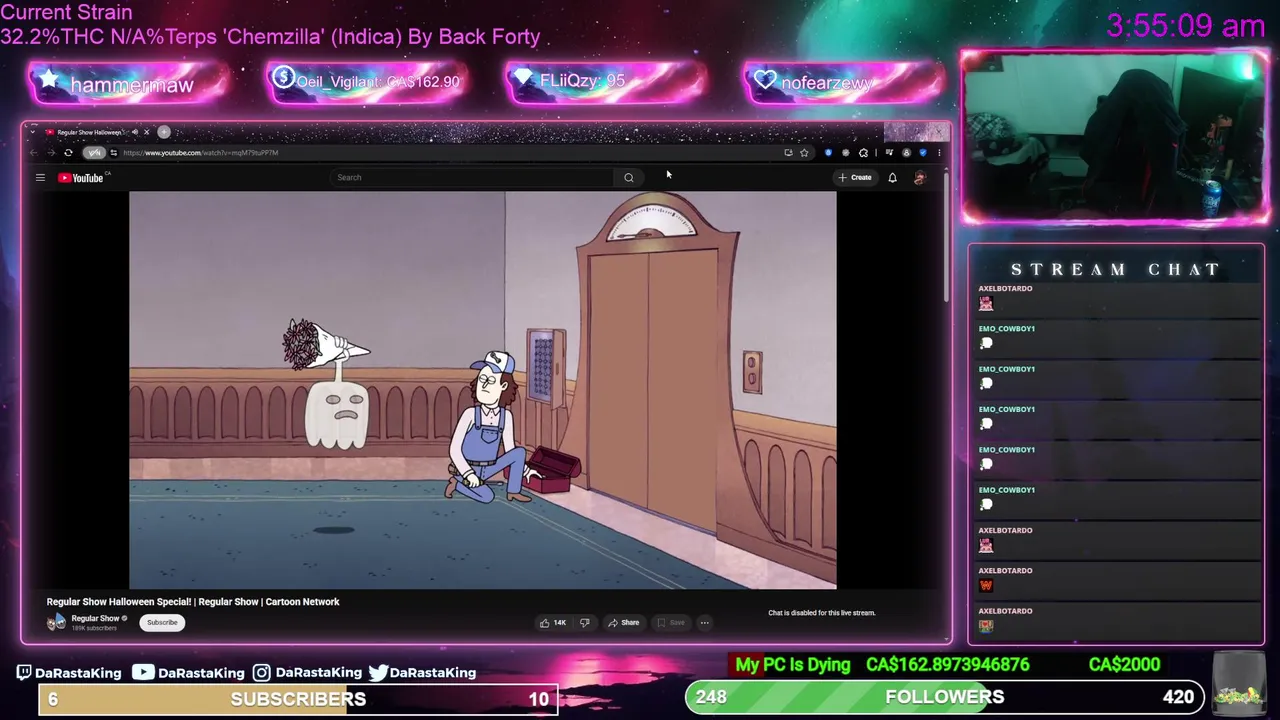Click the YouTube search input field
The height and width of the screenshot is (720, 1280).
[472, 178]
